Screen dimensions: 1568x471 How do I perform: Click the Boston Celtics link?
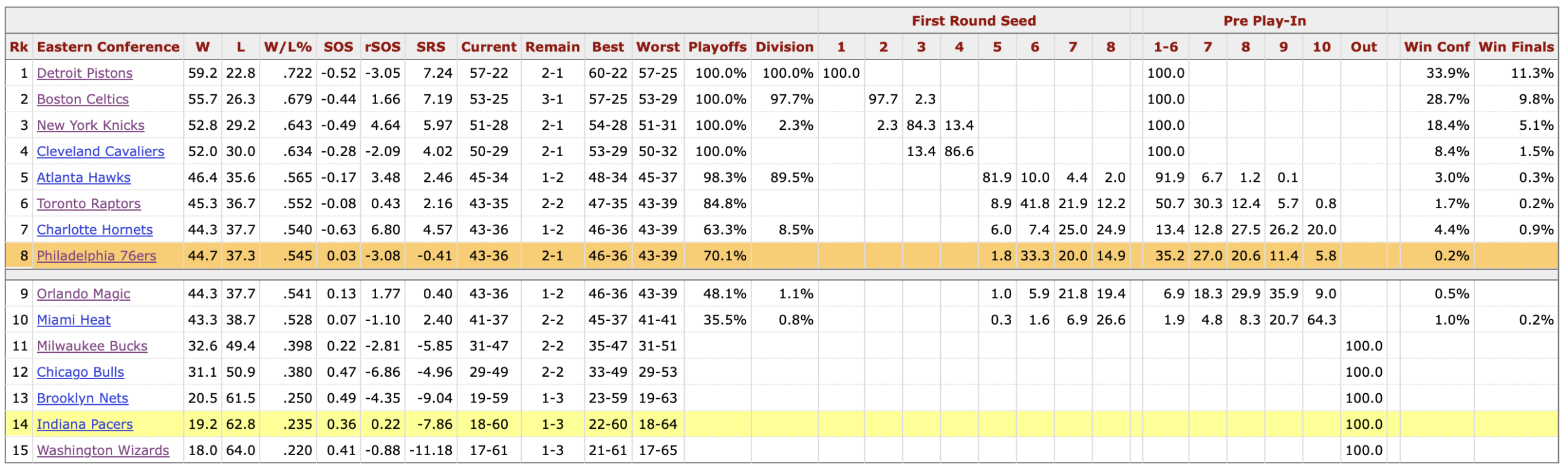83,99
